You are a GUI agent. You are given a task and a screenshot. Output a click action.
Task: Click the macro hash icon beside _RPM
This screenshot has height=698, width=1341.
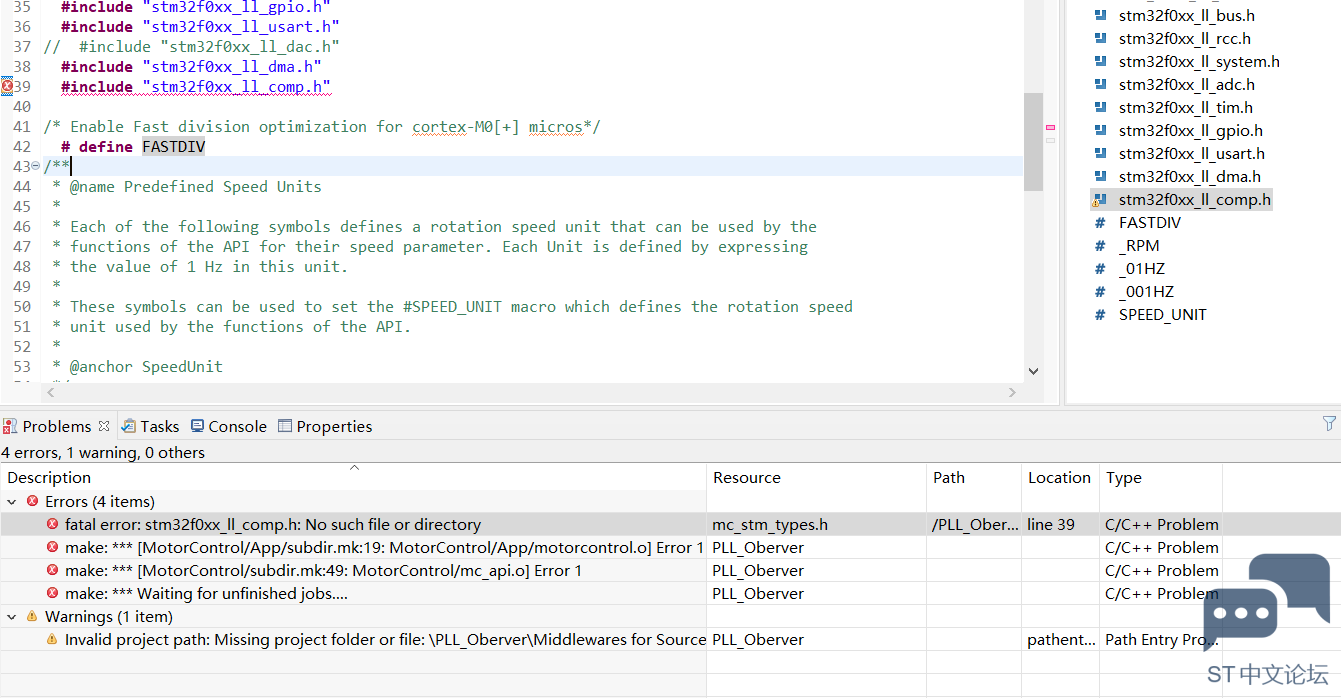pyautogui.click(x=1100, y=246)
